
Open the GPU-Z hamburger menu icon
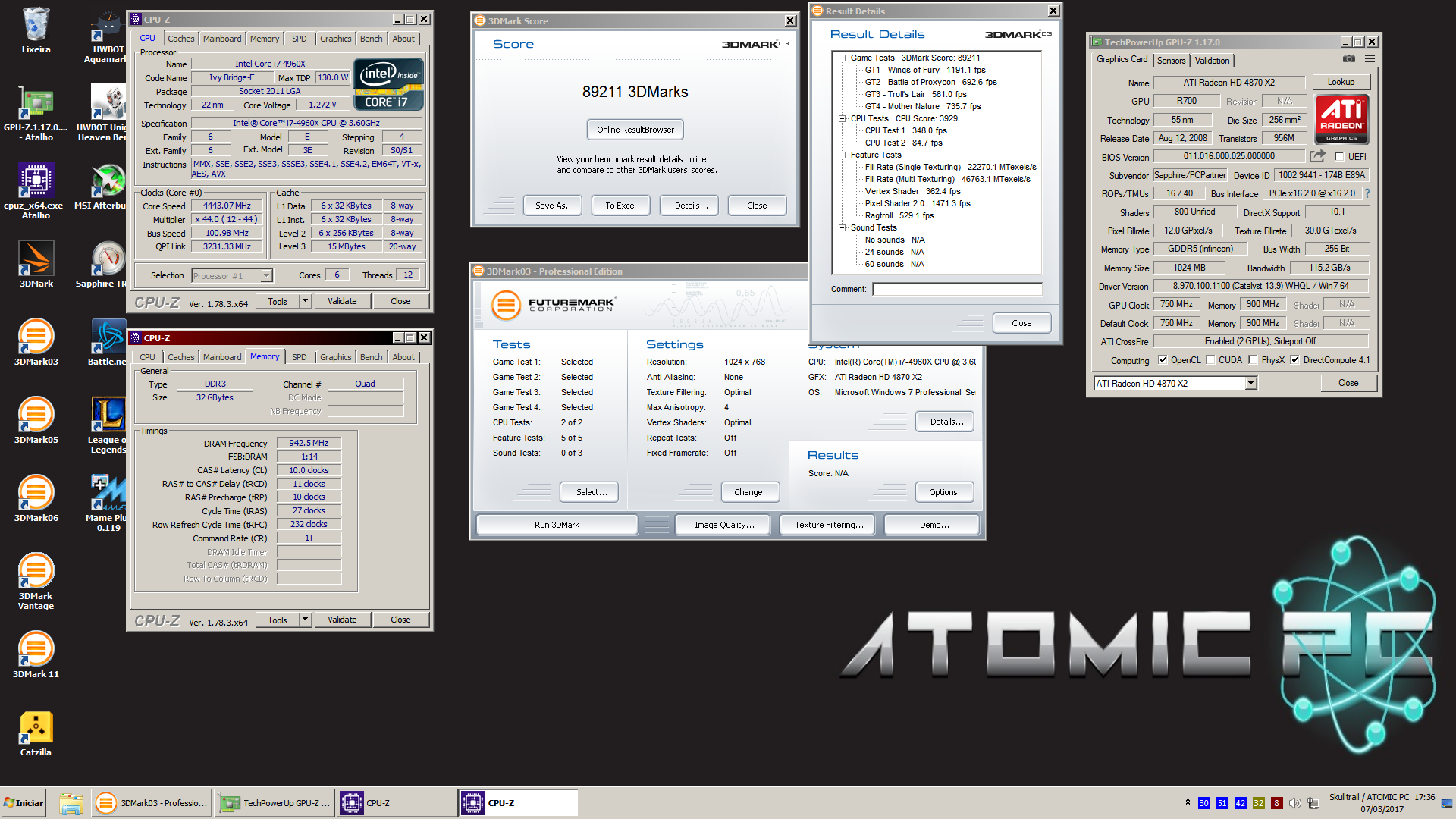pyautogui.click(x=1370, y=59)
